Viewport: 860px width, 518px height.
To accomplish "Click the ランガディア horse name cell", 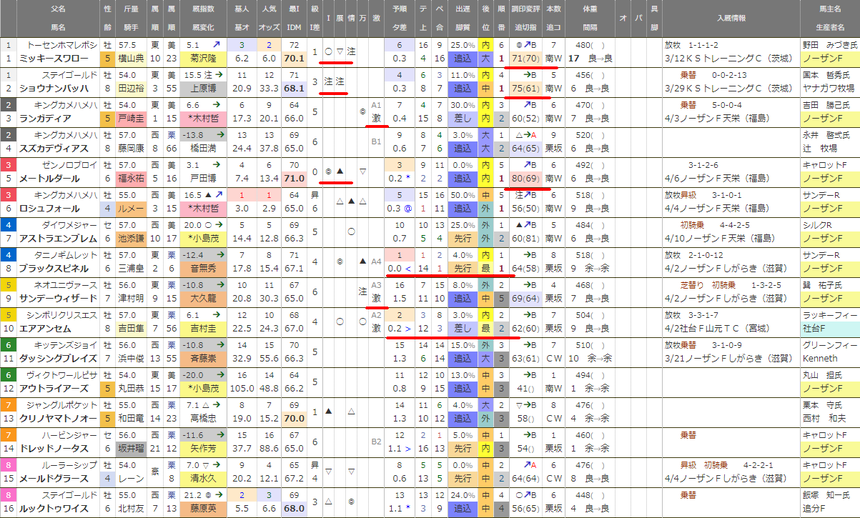I will coord(46,119).
